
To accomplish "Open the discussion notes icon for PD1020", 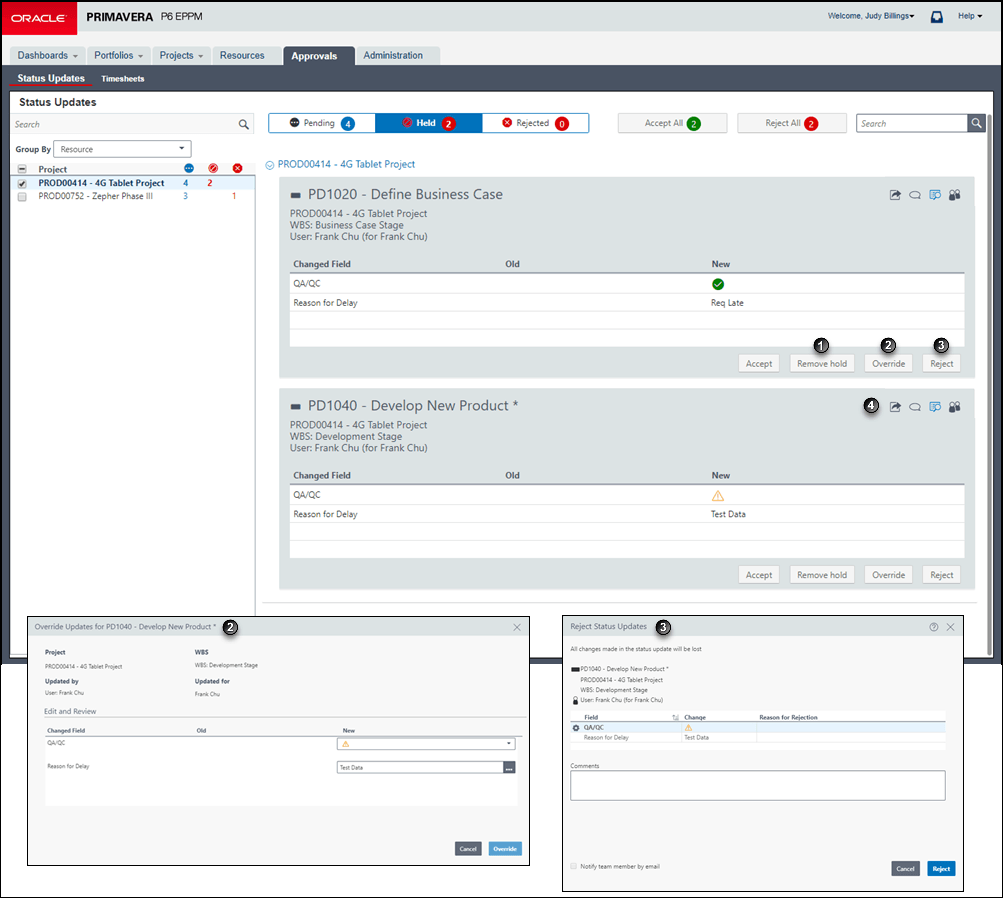I will [x=935, y=195].
